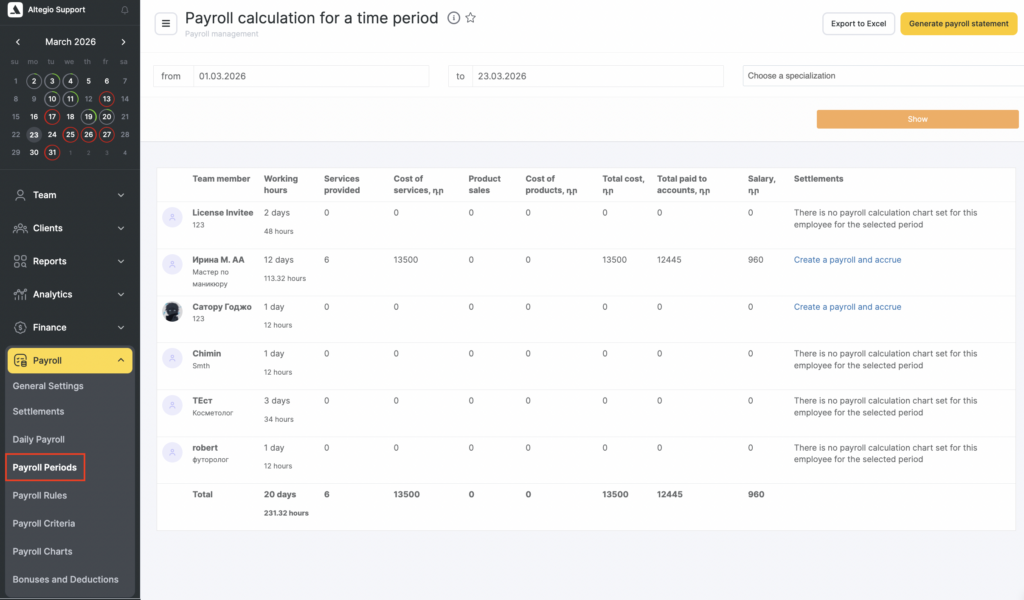This screenshot has width=1024, height=600.
Task: Go to previous month in calendar
Action: pos(18,42)
